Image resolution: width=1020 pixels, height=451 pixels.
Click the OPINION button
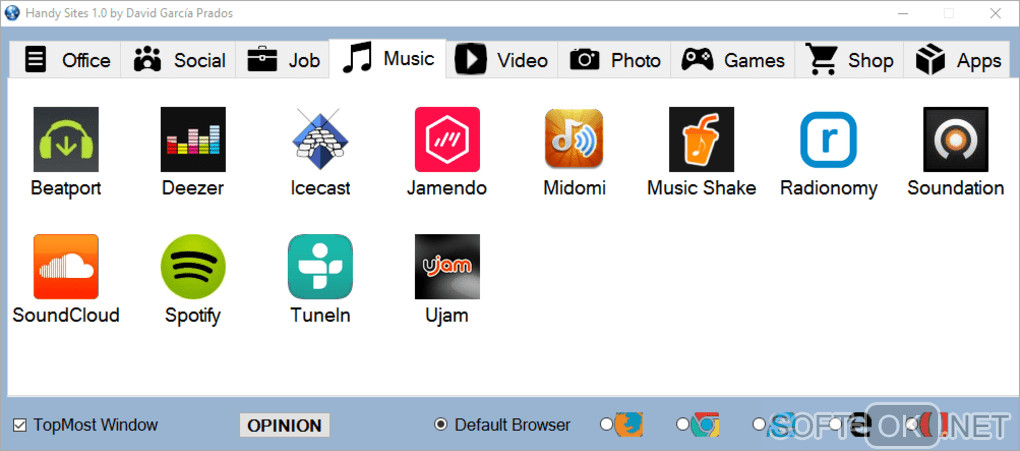point(284,426)
